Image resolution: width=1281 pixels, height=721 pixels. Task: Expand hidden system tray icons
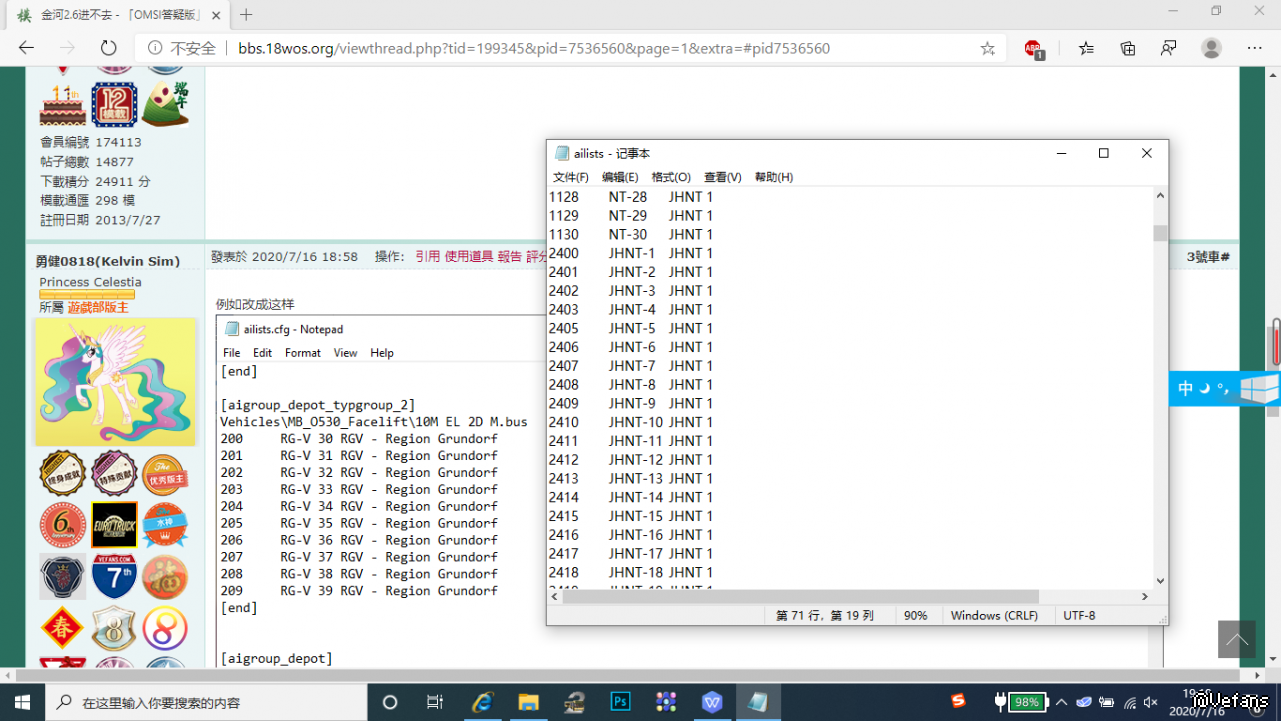(x=1061, y=702)
